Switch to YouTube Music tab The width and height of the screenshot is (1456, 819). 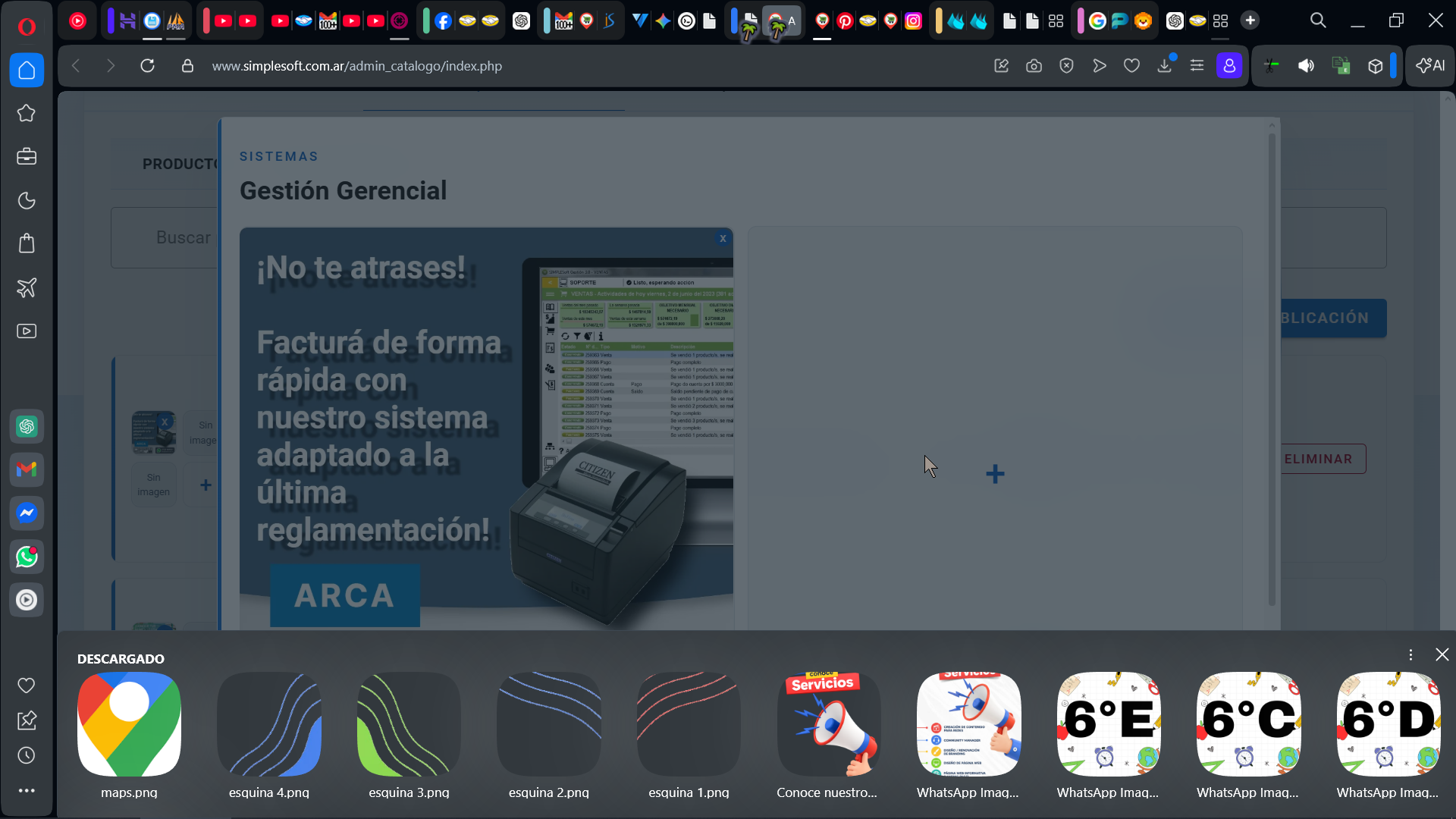pos(77,21)
